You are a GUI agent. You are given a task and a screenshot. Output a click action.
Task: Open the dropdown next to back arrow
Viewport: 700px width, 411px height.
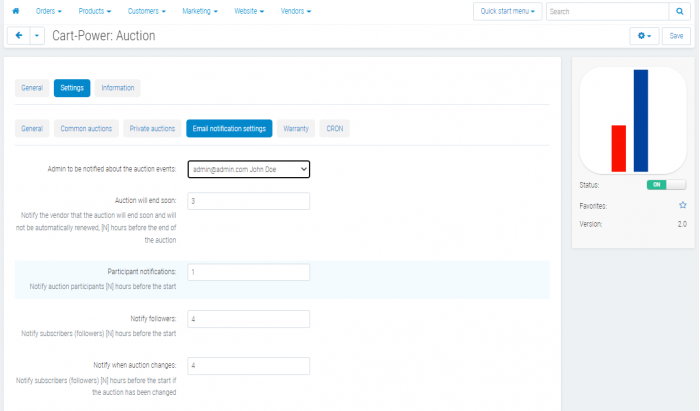click(37, 36)
